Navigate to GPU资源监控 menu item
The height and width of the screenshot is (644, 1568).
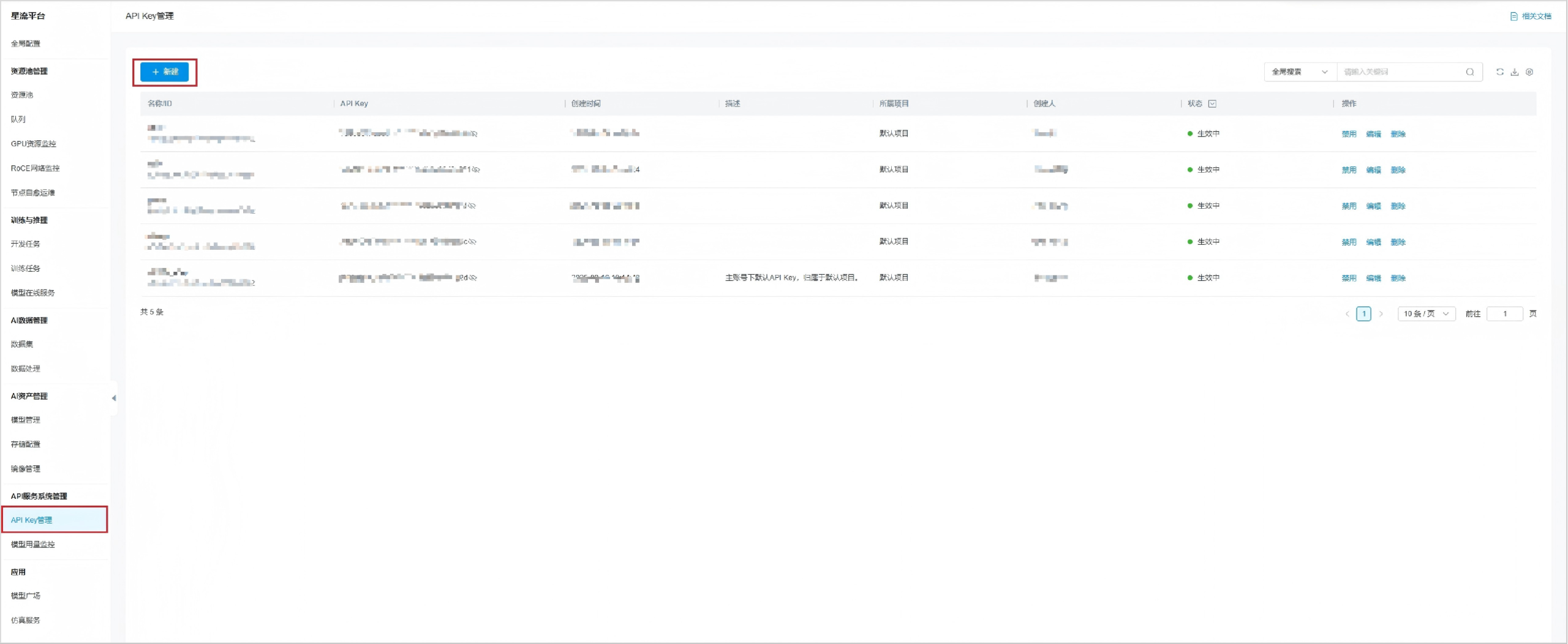[34, 144]
